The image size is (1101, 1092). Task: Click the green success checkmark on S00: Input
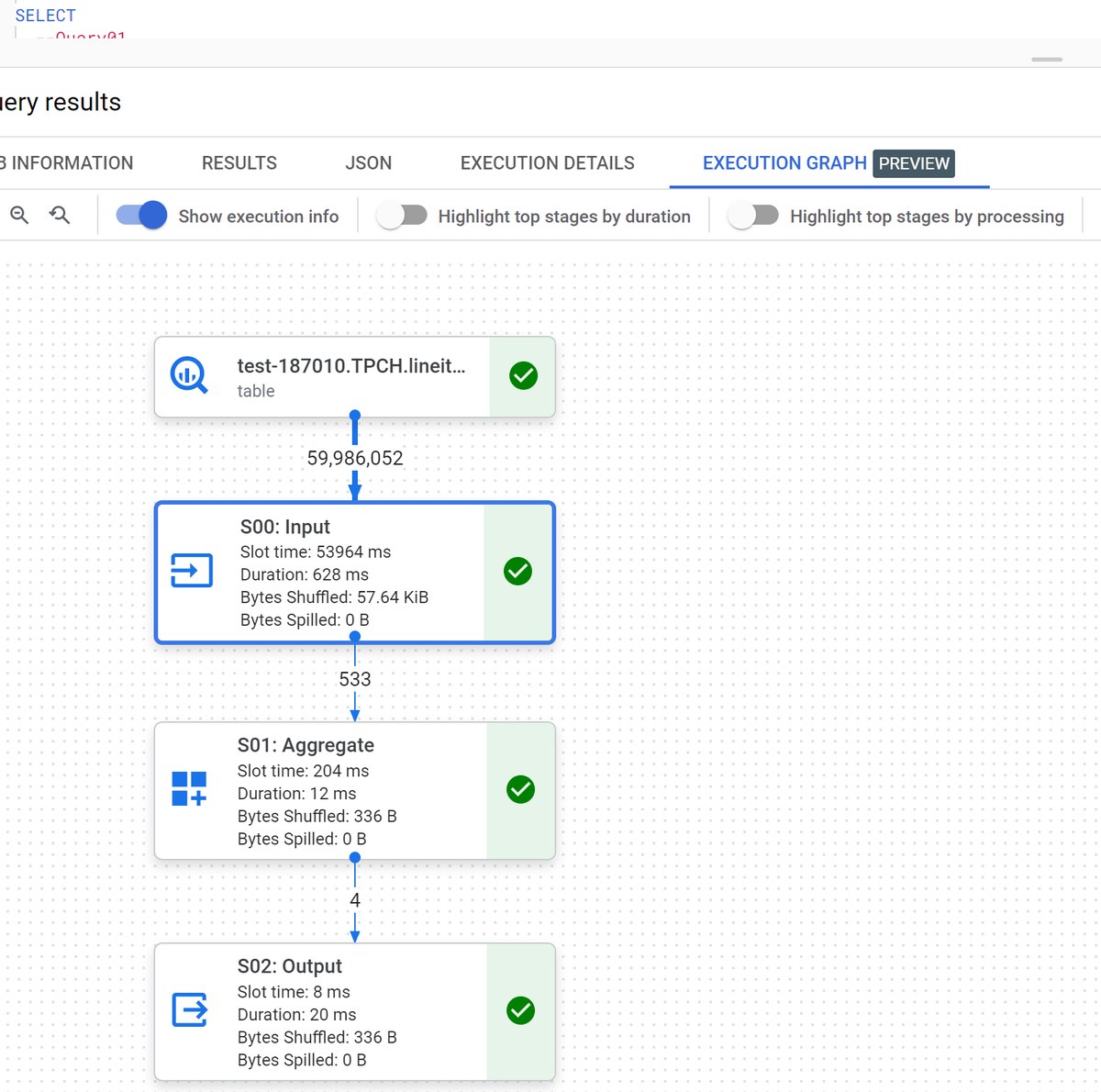tap(517, 572)
